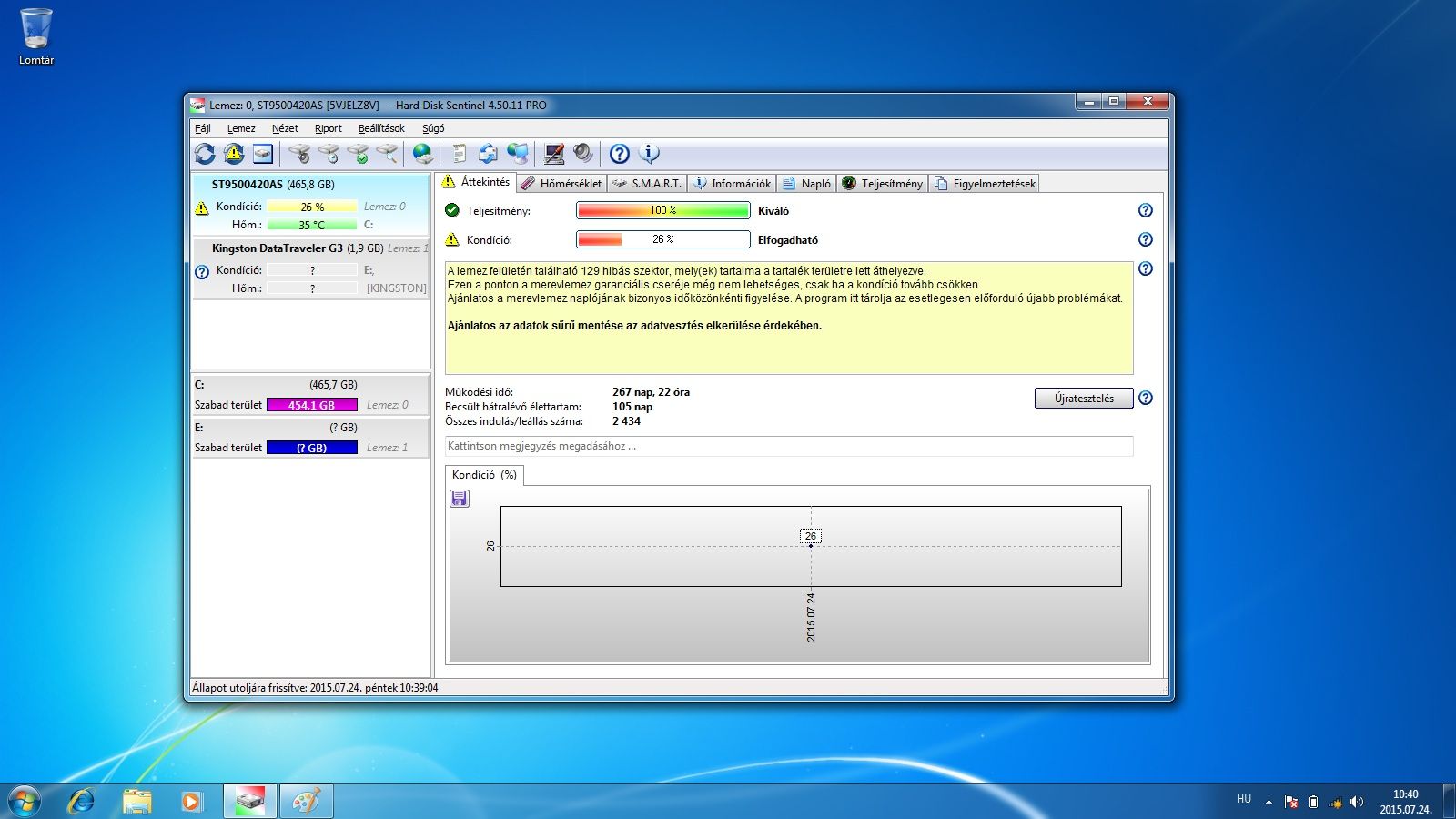The height and width of the screenshot is (819, 1456).
Task: Click the speaker sound toolbar icon
Action: click(x=582, y=154)
